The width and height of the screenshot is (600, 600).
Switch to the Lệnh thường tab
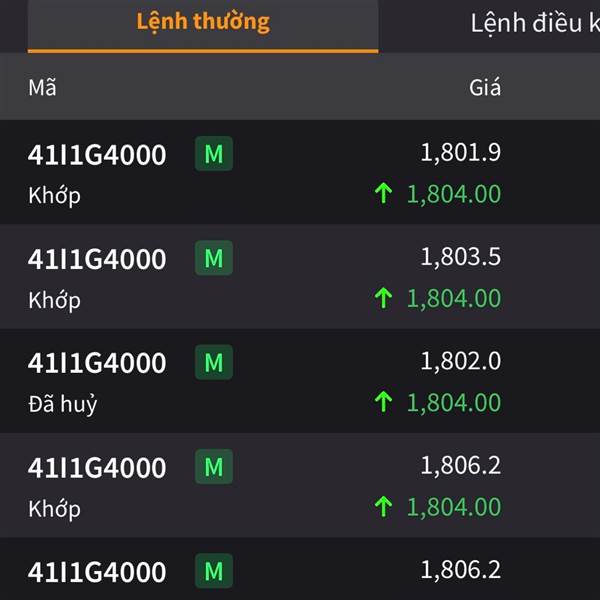pos(203,22)
